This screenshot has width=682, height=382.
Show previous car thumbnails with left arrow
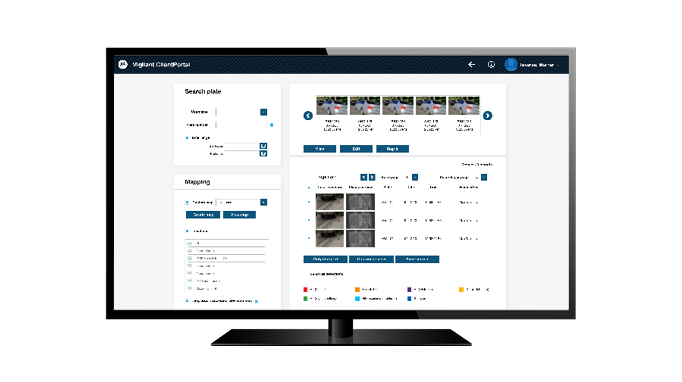[308, 116]
